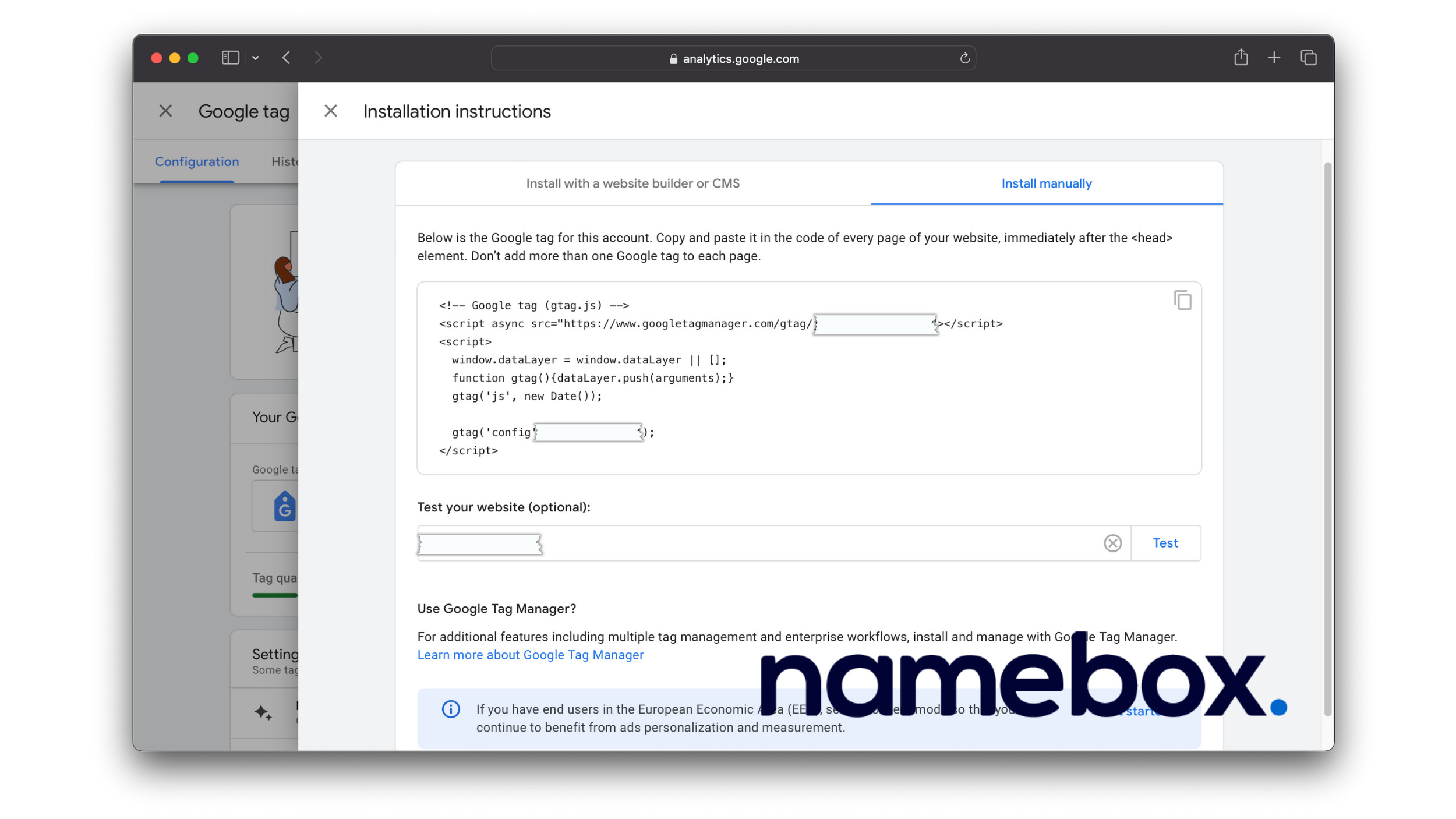Clear the test website URL field
1456x819 pixels.
[1112, 543]
